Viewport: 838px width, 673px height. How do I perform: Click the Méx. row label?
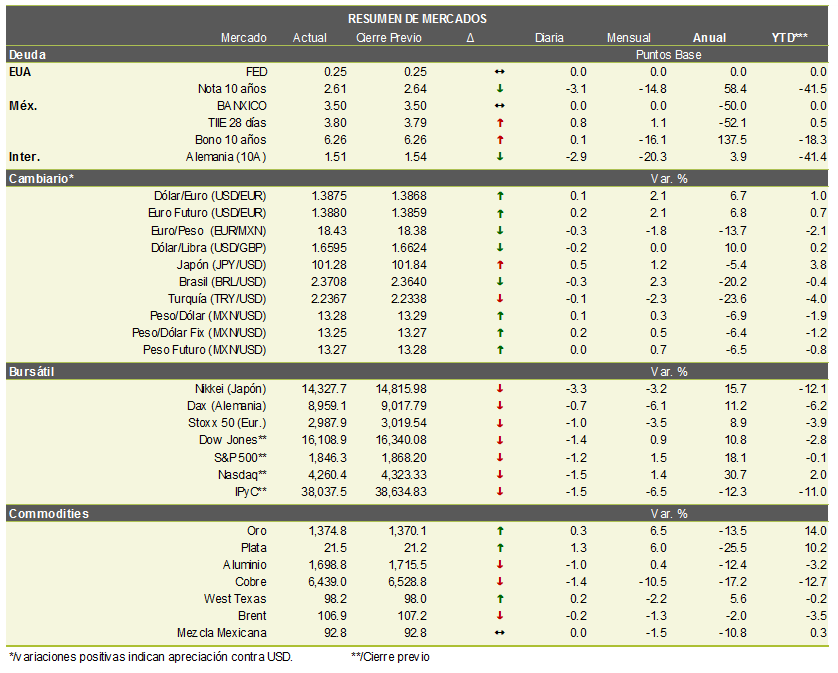pyautogui.click(x=23, y=106)
